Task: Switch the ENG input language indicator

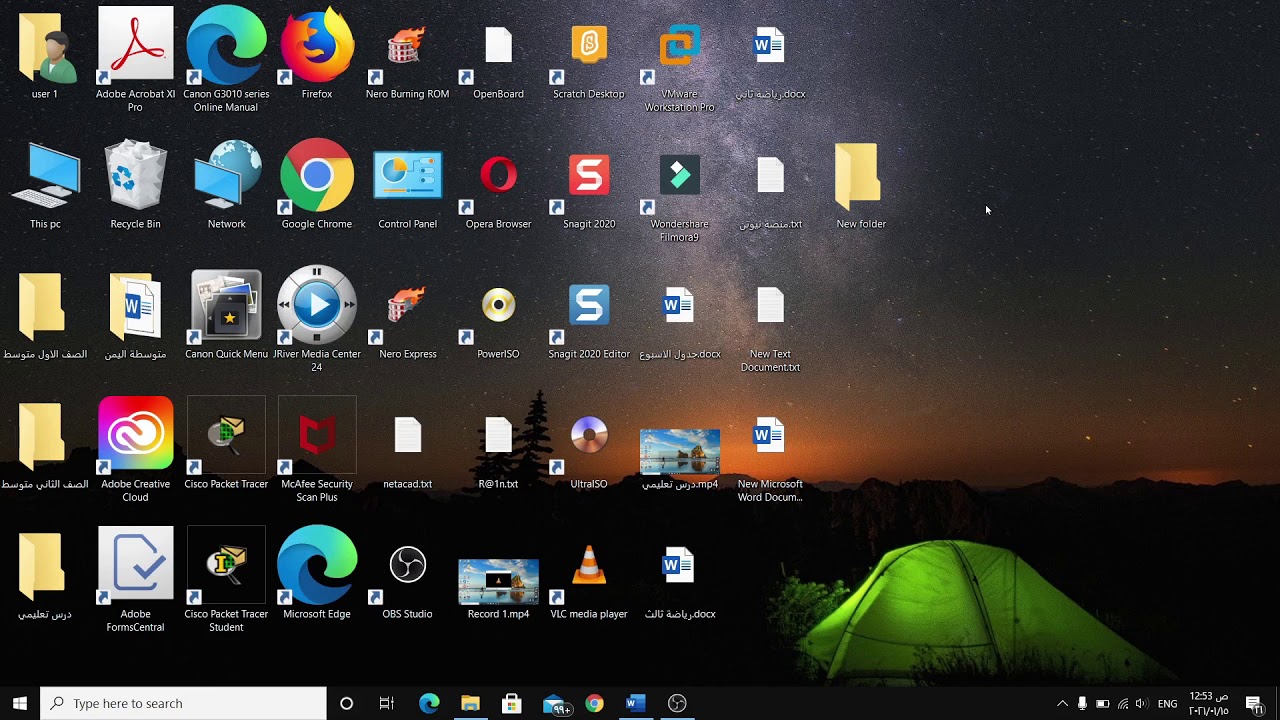Action: [x=1167, y=703]
